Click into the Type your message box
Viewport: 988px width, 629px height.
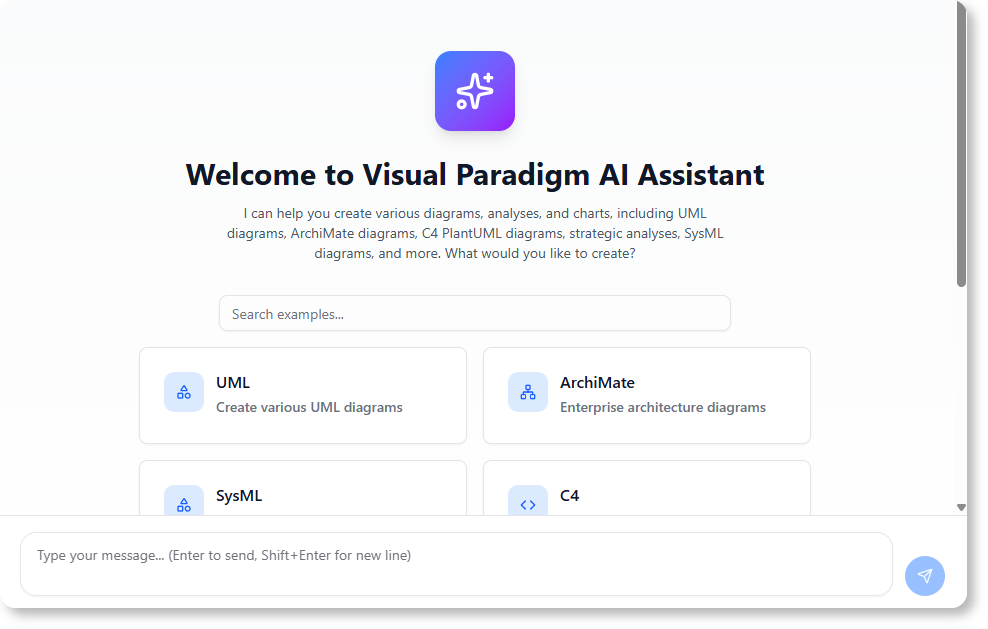[456, 563]
